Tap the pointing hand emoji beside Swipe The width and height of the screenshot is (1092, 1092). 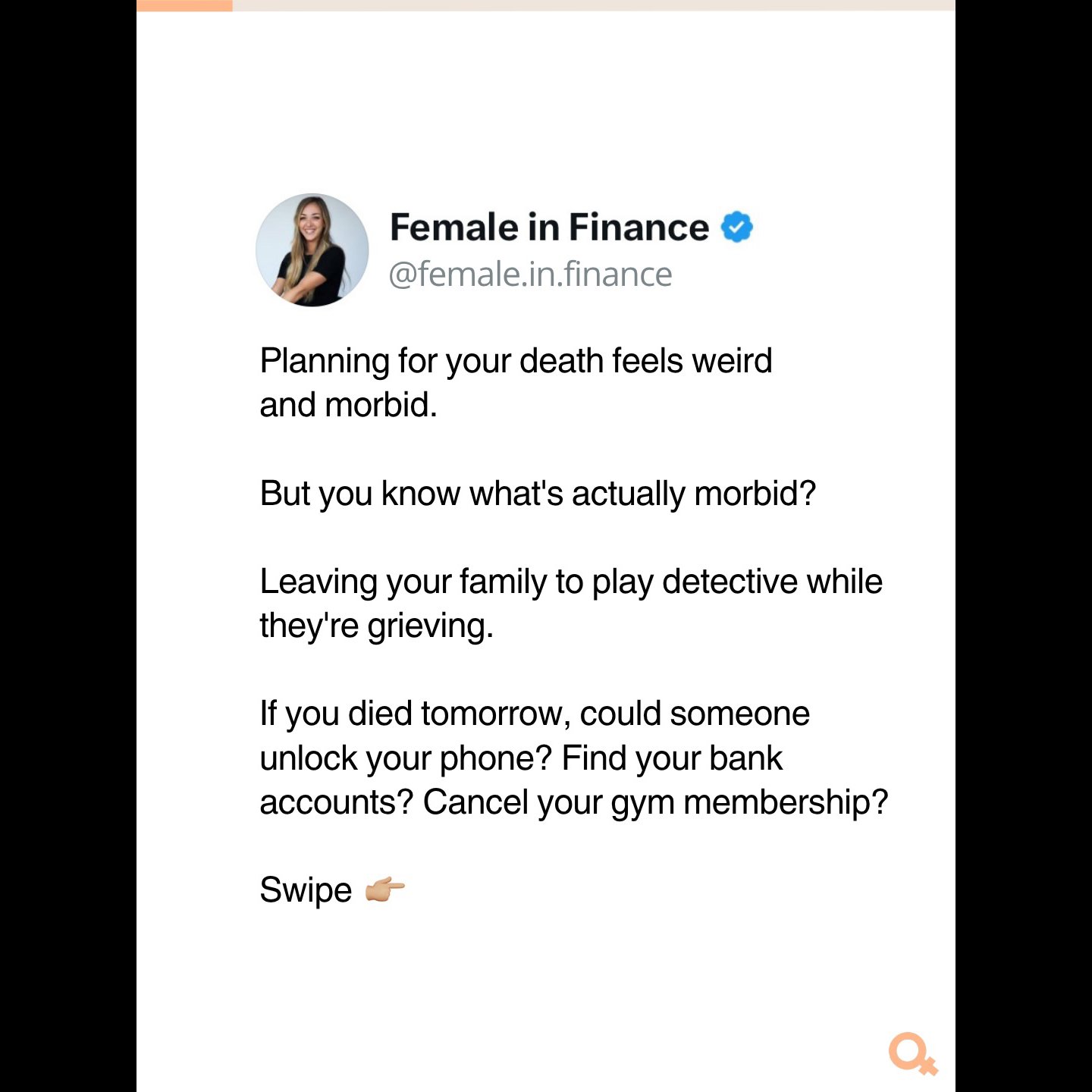(x=384, y=889)
